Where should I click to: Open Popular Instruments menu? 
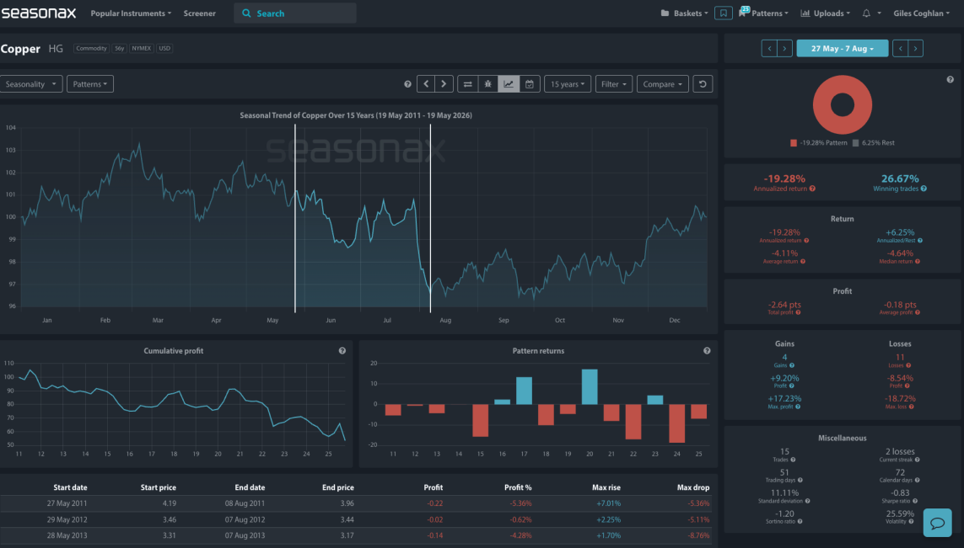point(131,13)
